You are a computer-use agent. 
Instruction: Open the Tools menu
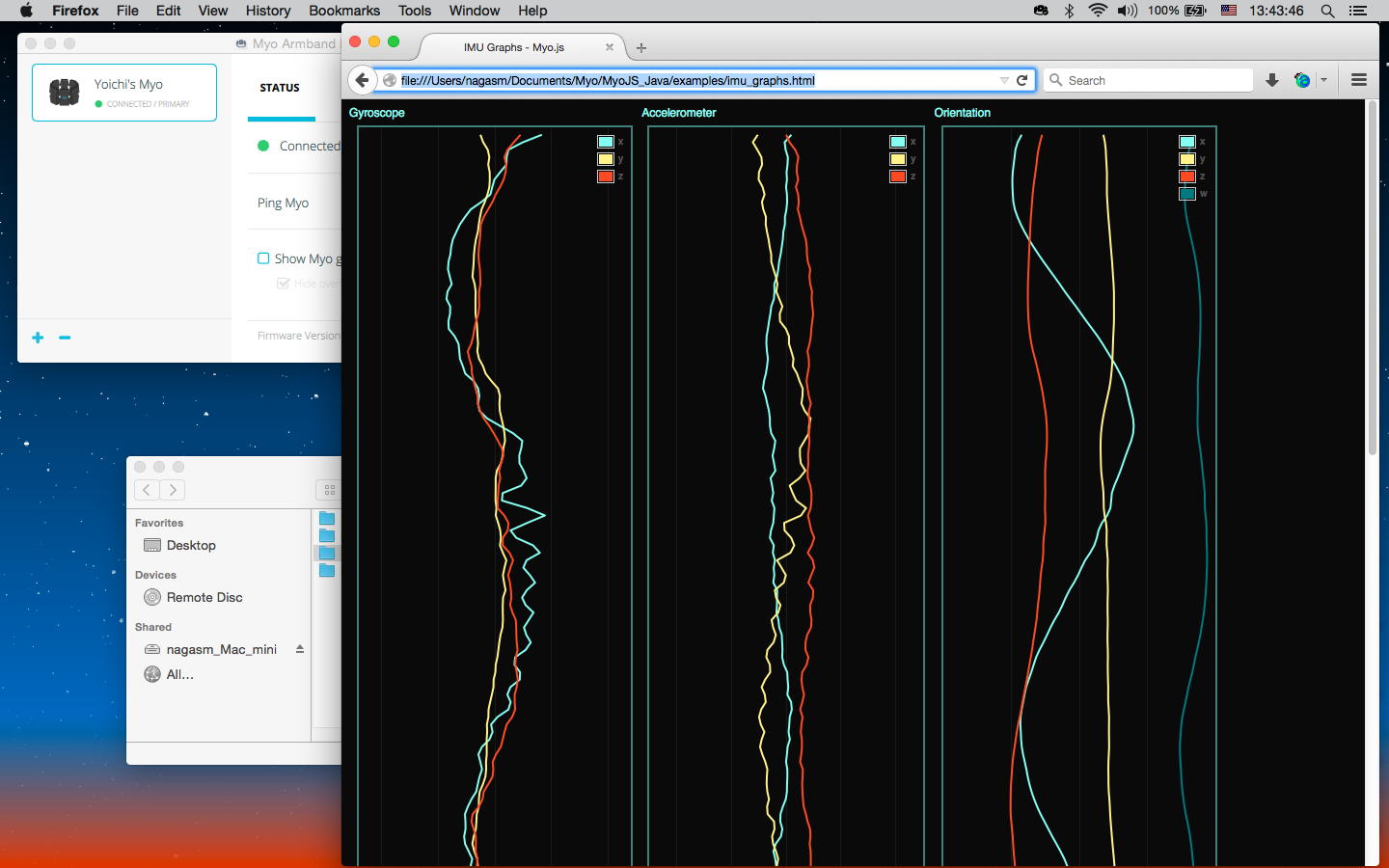(415, 11)
